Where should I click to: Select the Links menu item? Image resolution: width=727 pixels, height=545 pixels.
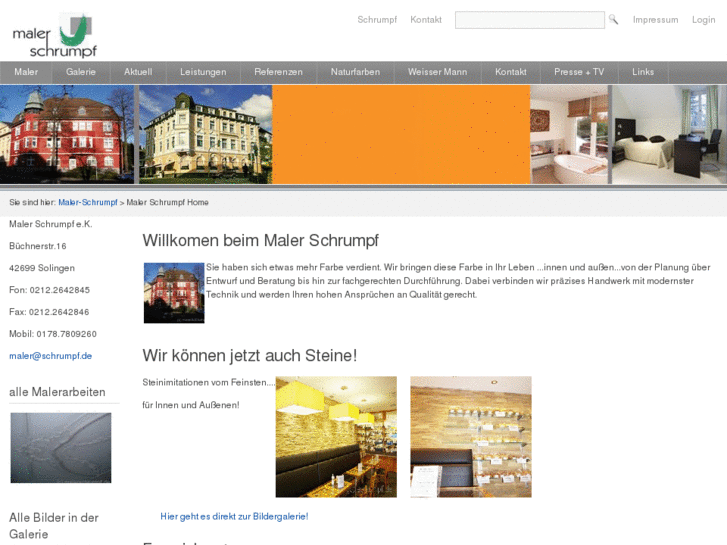[643, 72]
